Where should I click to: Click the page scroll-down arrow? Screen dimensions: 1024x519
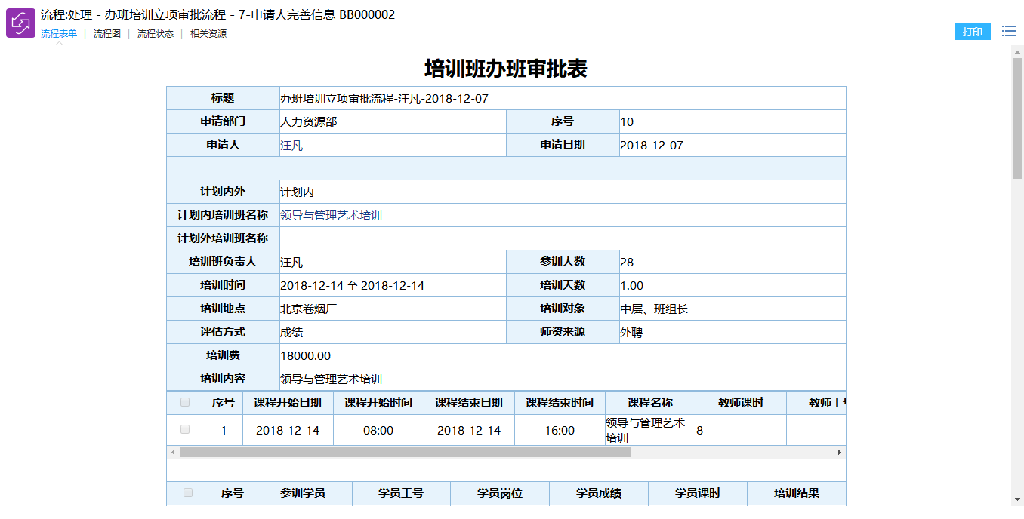click(x=1017, y=499)
